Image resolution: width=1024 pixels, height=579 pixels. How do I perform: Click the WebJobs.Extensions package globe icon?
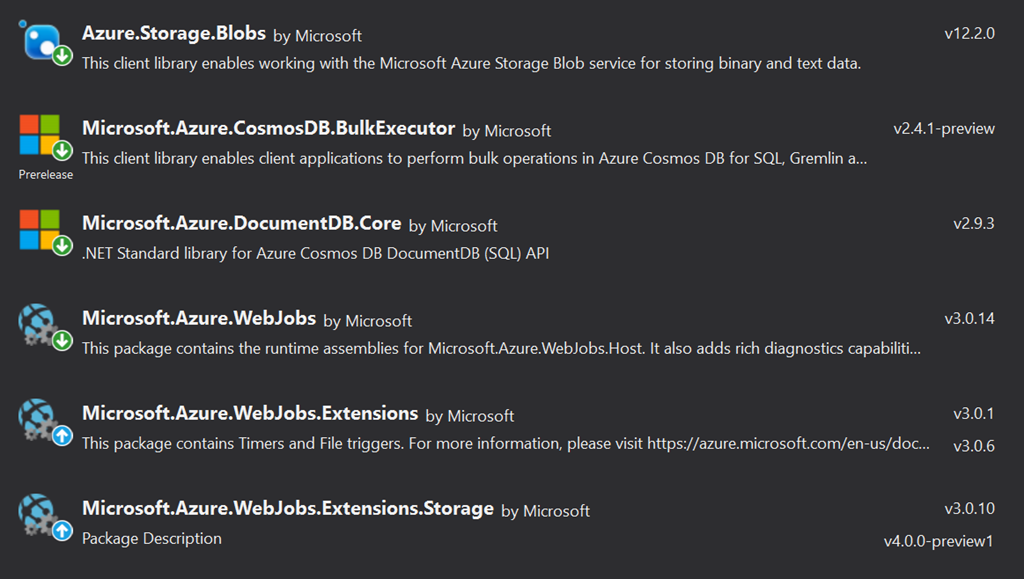tap(40, 419)
